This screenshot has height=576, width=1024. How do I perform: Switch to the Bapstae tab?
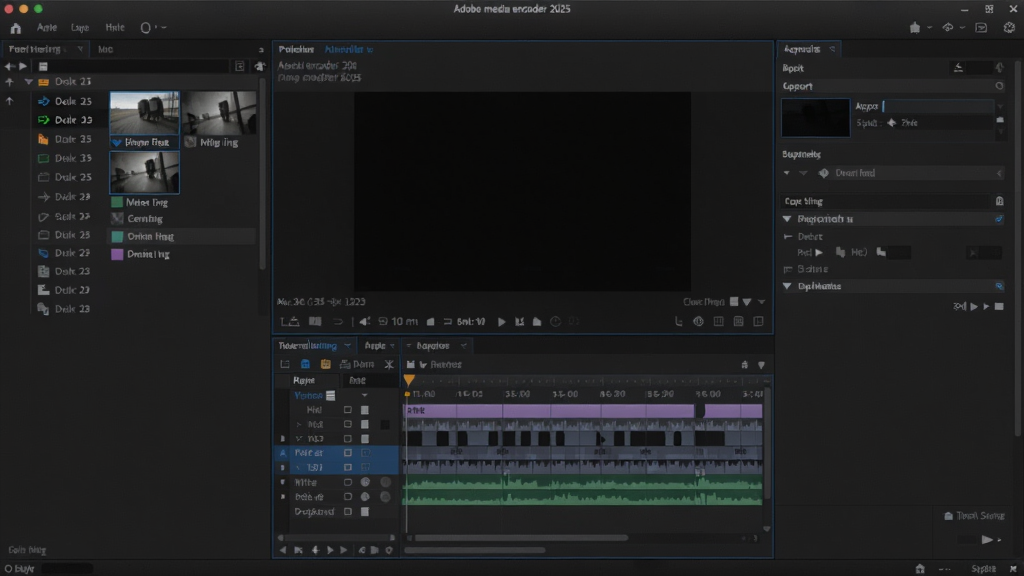(x=433, y=345)
